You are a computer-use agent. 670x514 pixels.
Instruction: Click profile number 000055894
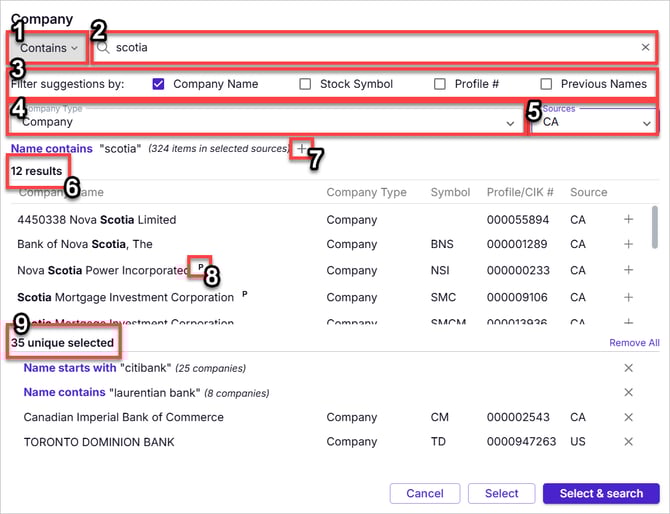tap(517, 220)
